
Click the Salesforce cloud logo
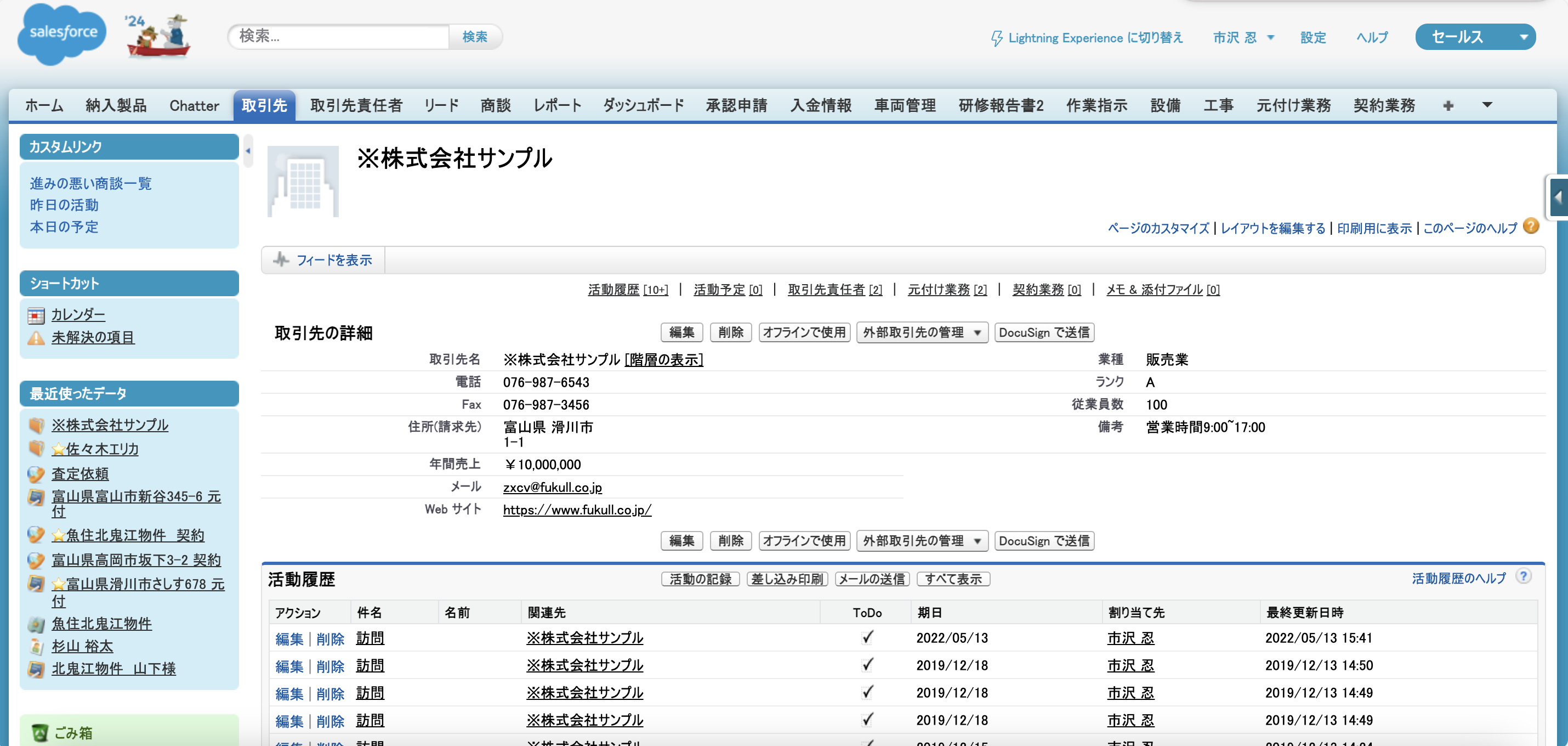click(61, 34)
